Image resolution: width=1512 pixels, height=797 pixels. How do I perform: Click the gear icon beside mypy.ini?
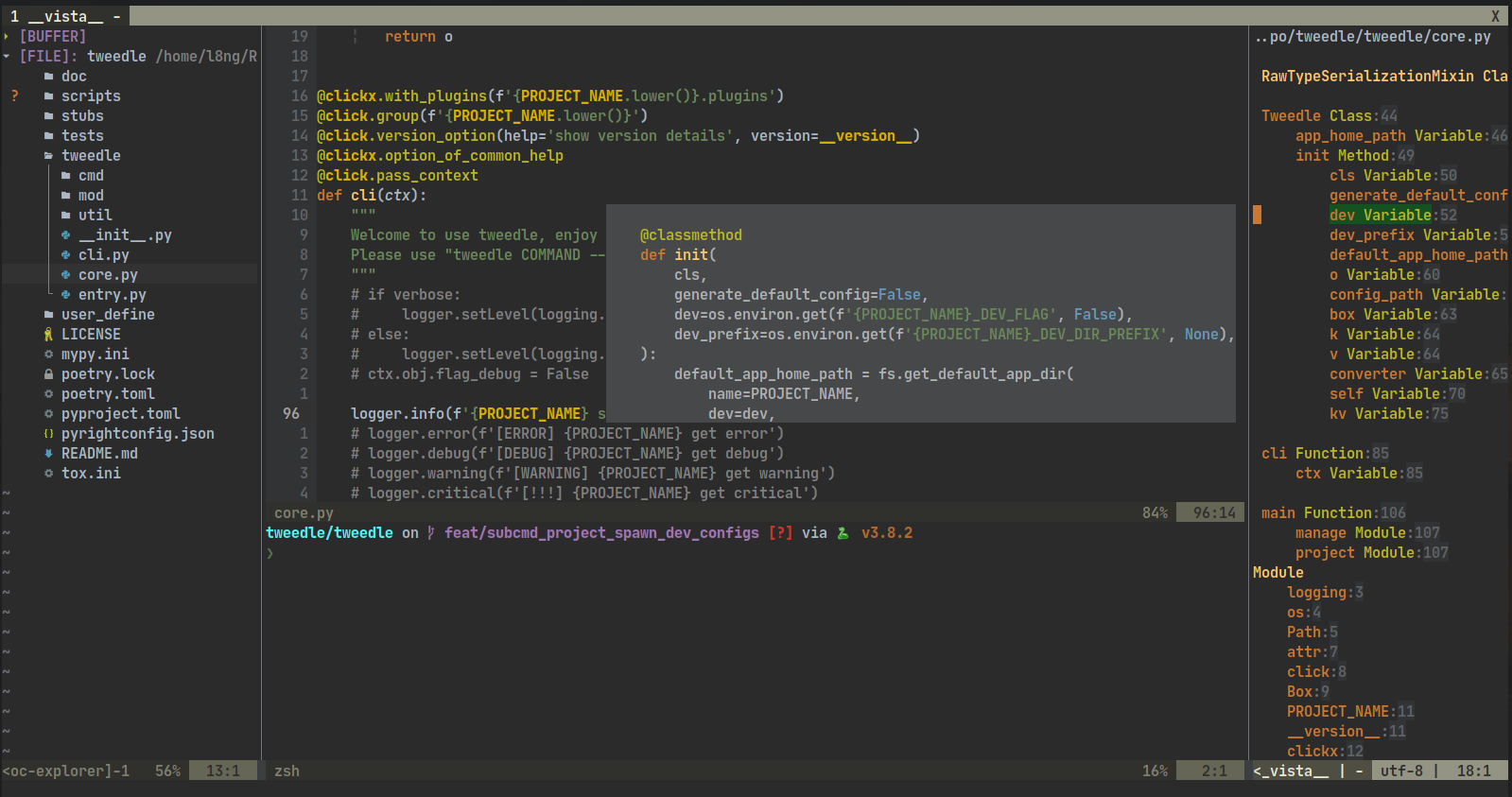coord(48,355)
